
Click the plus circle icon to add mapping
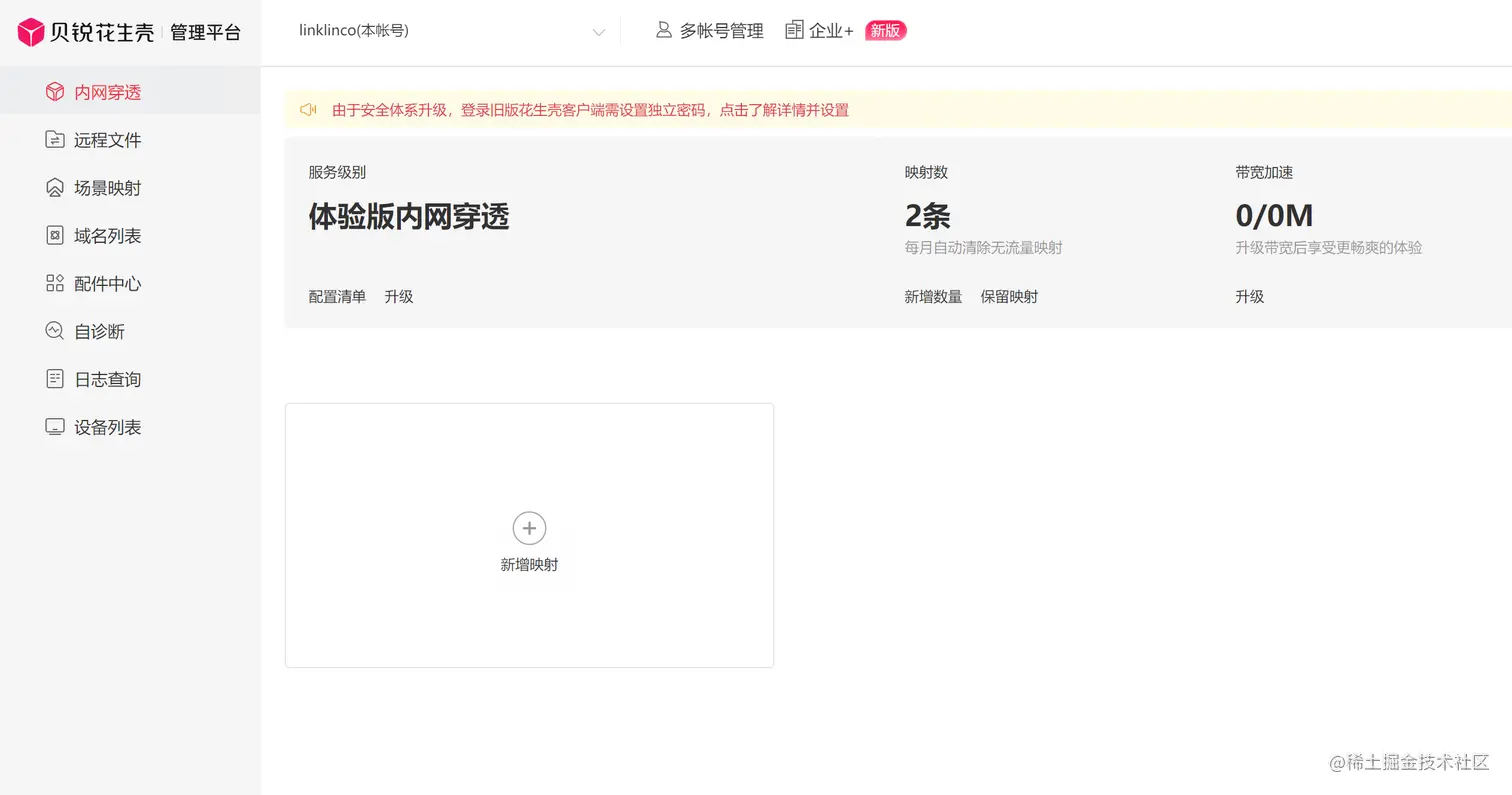point(529,528)
